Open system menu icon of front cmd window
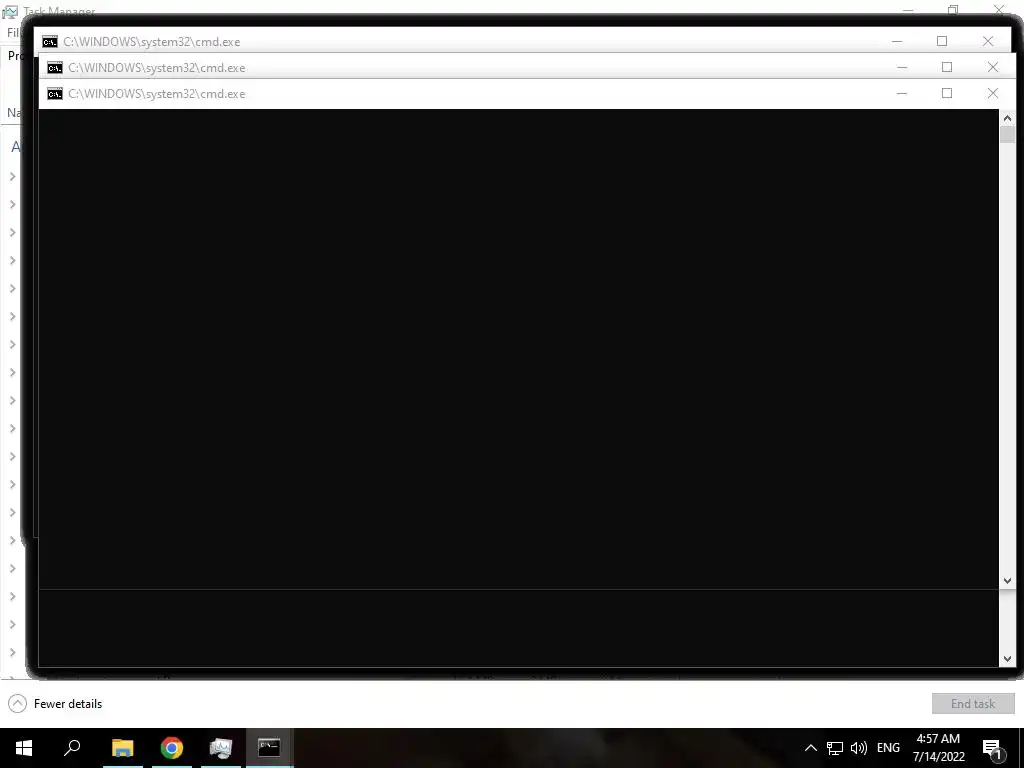The width and height of the screenshot is (1024, 768). [x=55, y=94]
